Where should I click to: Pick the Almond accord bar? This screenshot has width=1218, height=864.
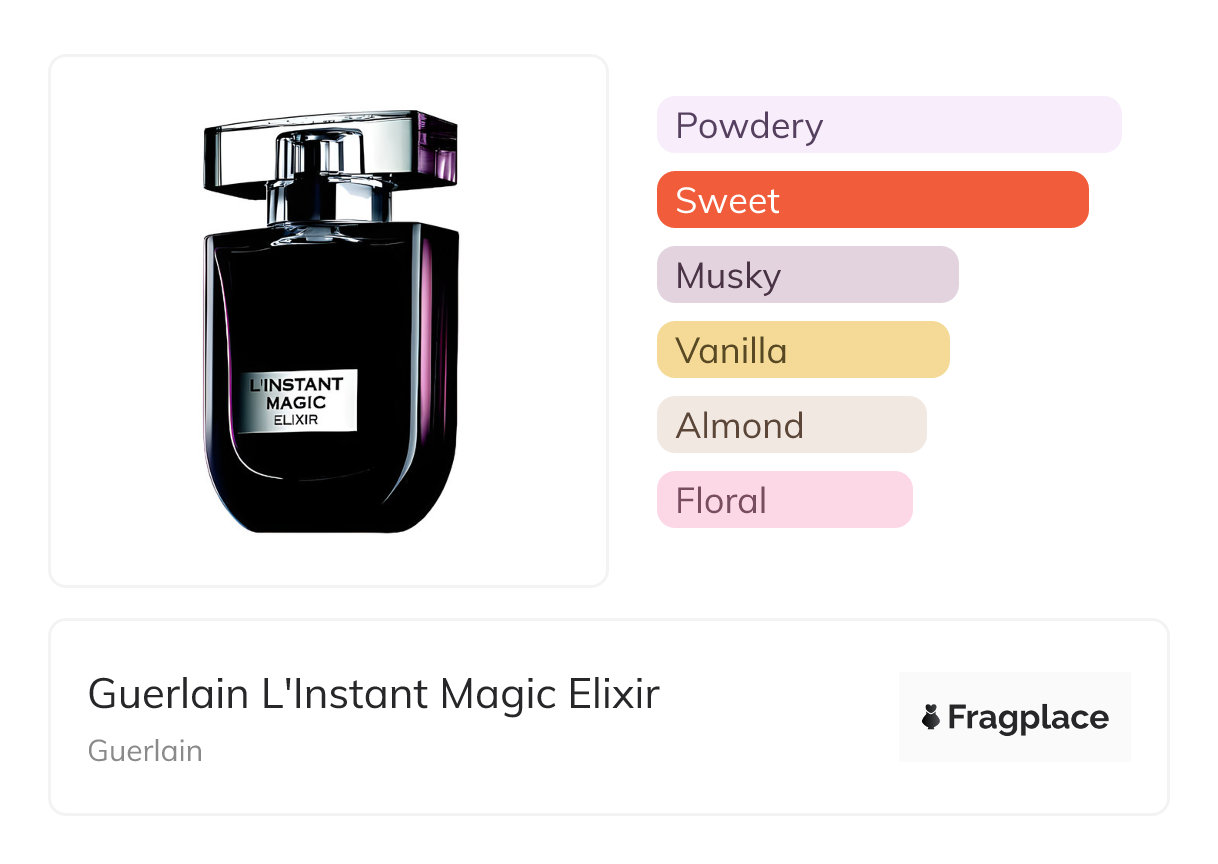coord(791,425)
